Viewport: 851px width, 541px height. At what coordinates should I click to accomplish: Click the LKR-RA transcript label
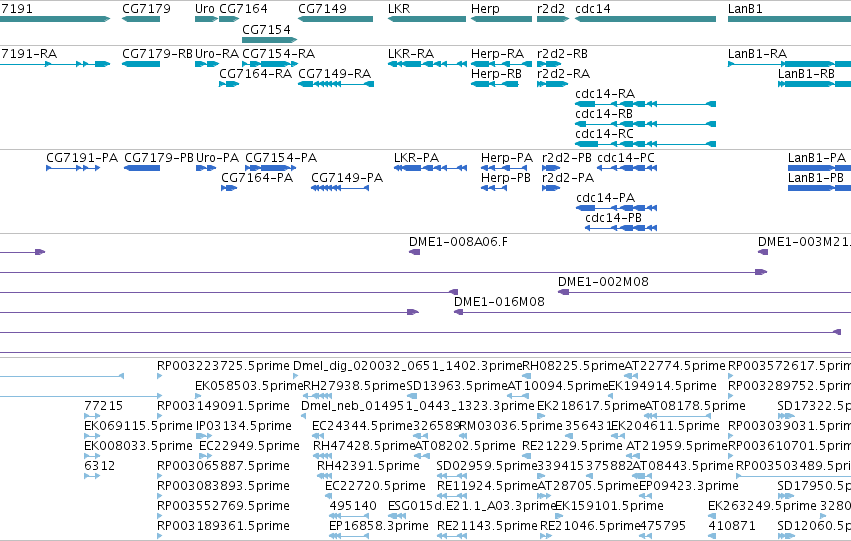coord(411,54)
